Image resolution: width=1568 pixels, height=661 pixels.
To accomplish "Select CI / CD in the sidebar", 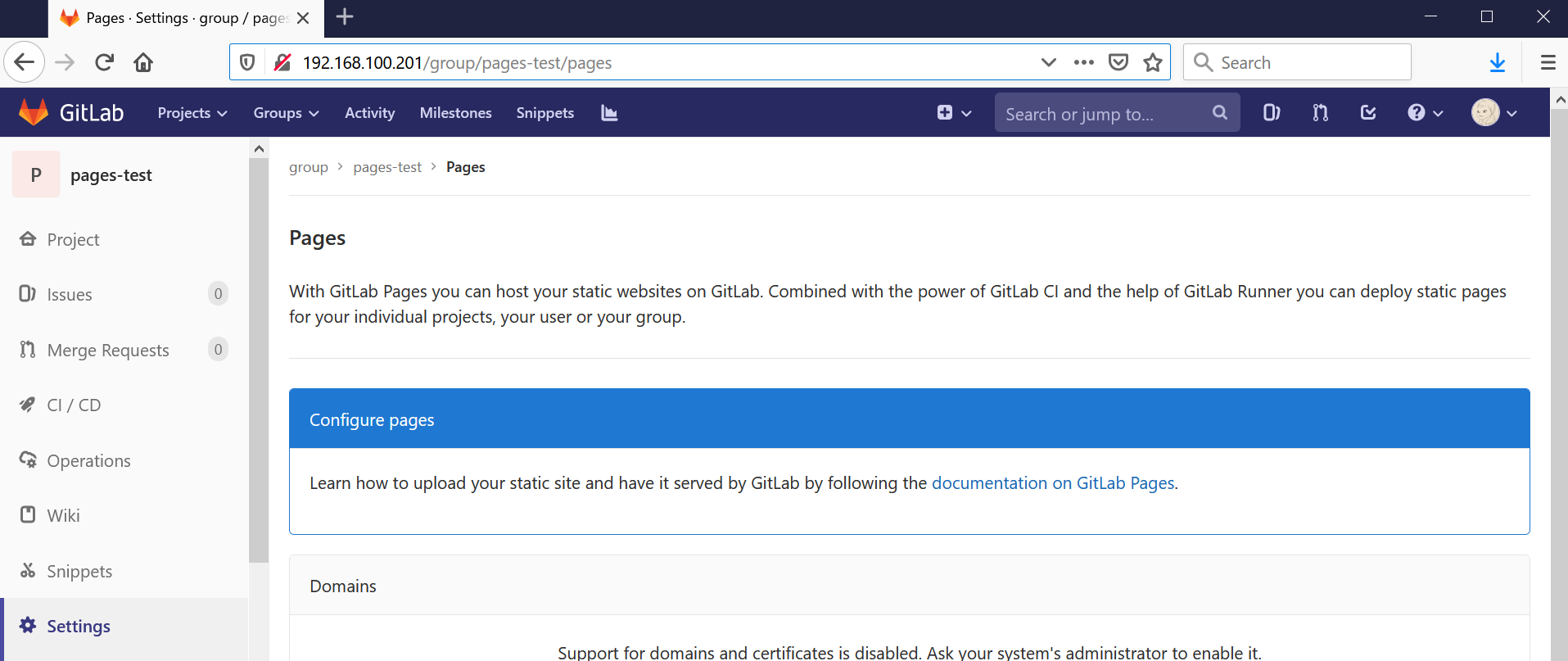I will click(124, 405).
